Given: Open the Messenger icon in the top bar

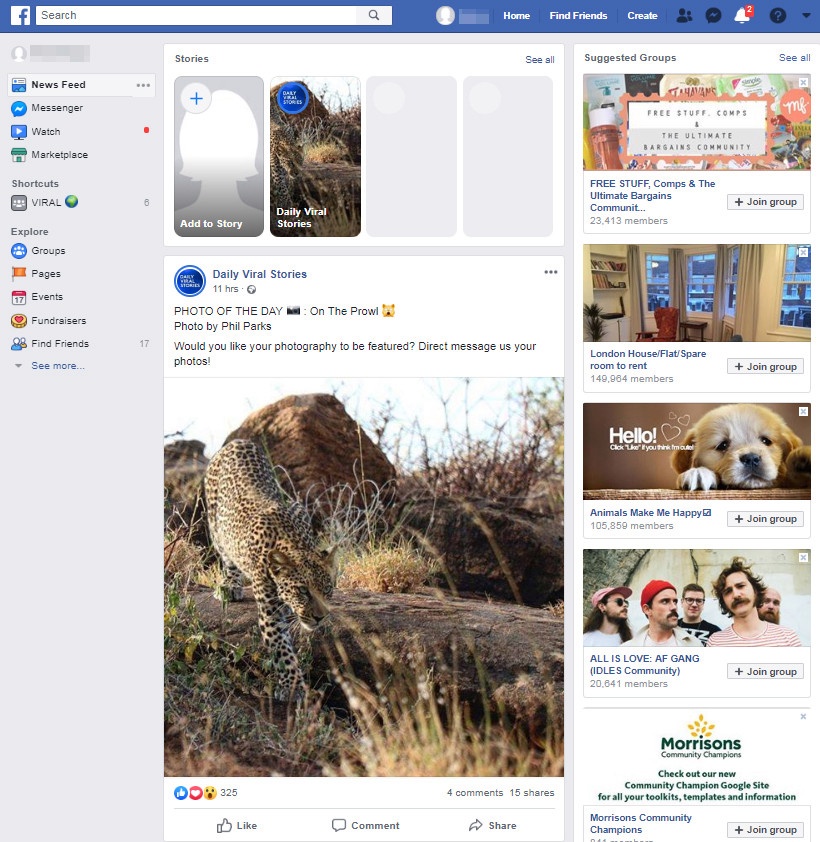Looking at the screenshot, I should coord(713,15).
